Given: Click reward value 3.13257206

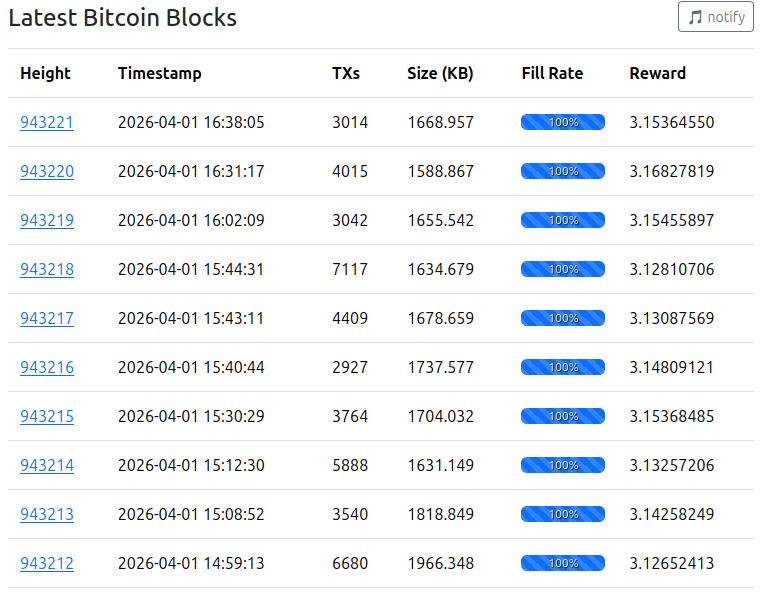Looking at the screenshot, I should point(672,465).
